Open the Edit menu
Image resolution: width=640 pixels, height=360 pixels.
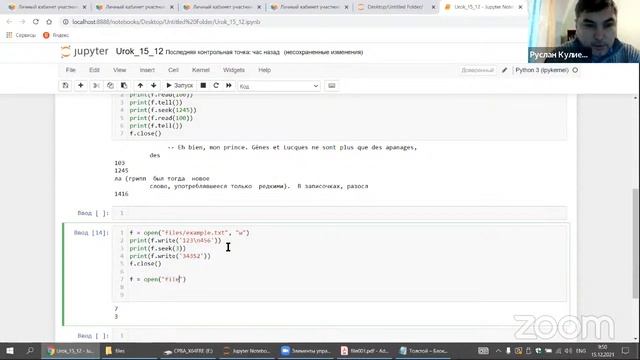pyautogui.click(x=94, y=70)
